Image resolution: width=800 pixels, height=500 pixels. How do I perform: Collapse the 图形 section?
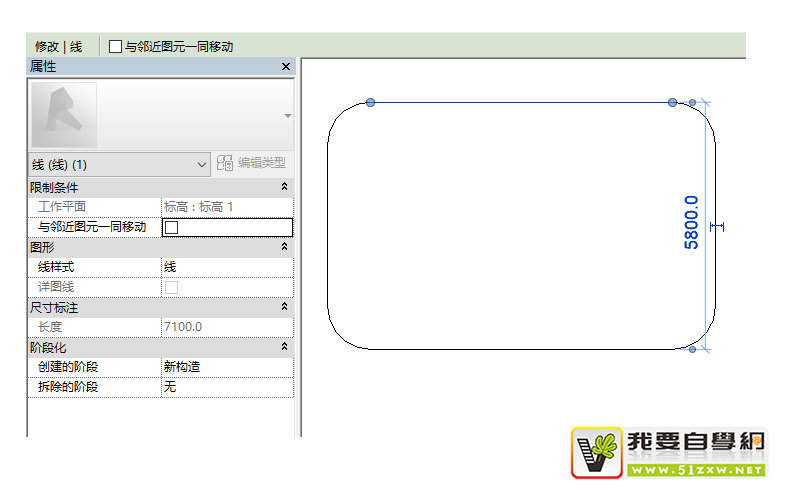(x=284, y=247)
